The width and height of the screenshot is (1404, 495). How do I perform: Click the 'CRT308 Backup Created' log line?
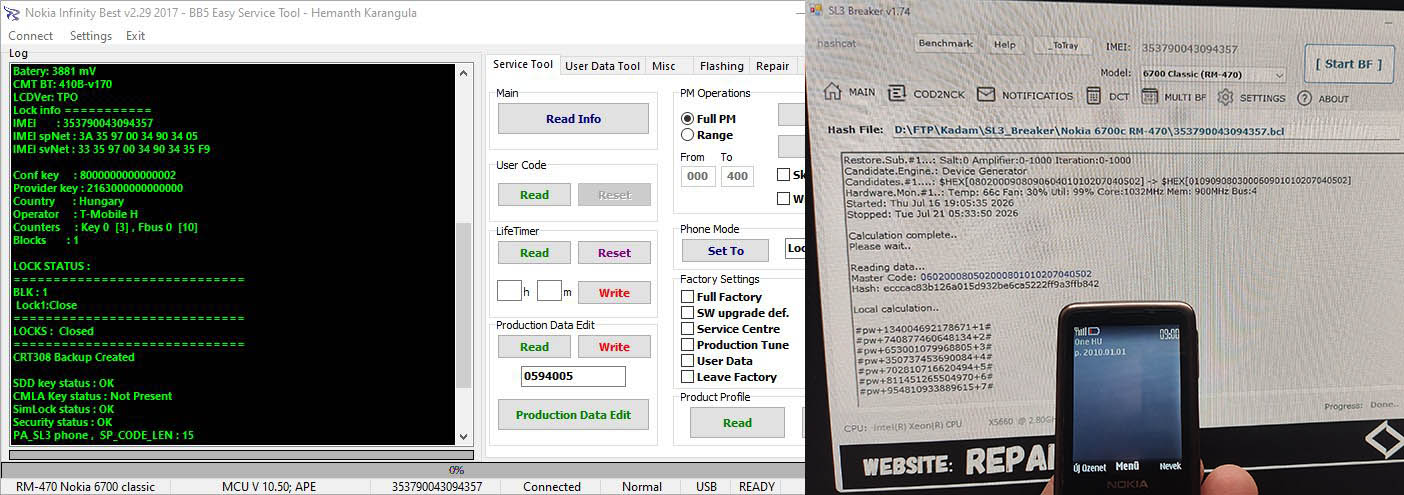tap(74, 357)
